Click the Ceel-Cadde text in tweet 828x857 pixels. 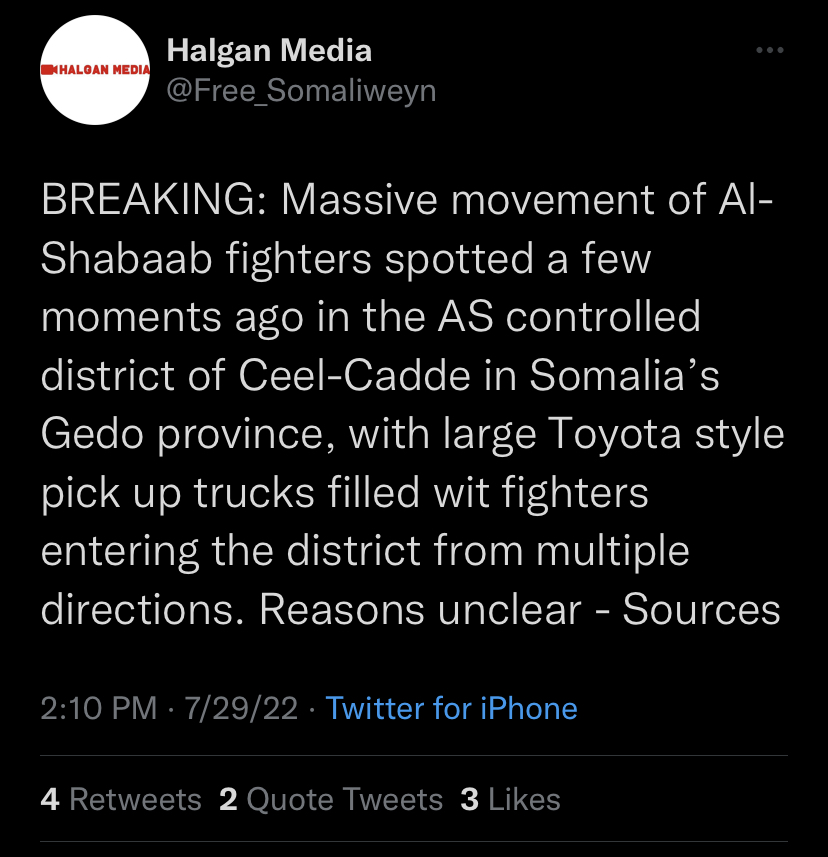354,375
